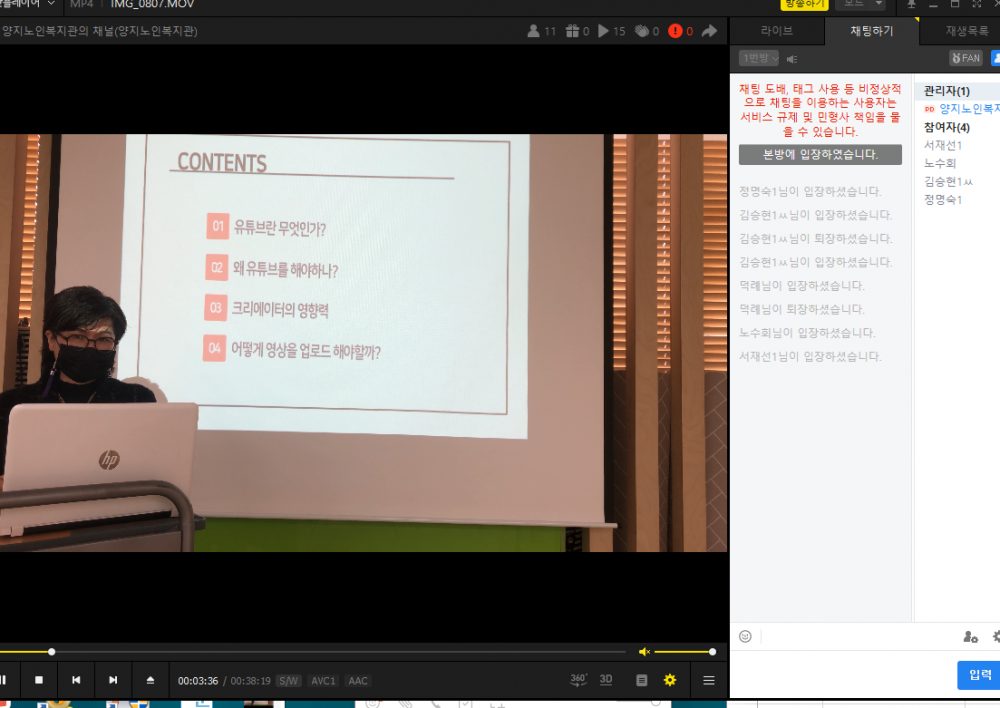Click the clapping hands applause icon
The image size is (1000, 708).
pyautogui.click(x=642, y=31)
